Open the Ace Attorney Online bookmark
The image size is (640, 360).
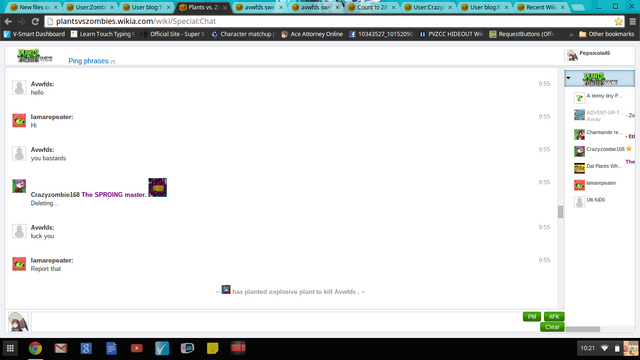point(312,34)
